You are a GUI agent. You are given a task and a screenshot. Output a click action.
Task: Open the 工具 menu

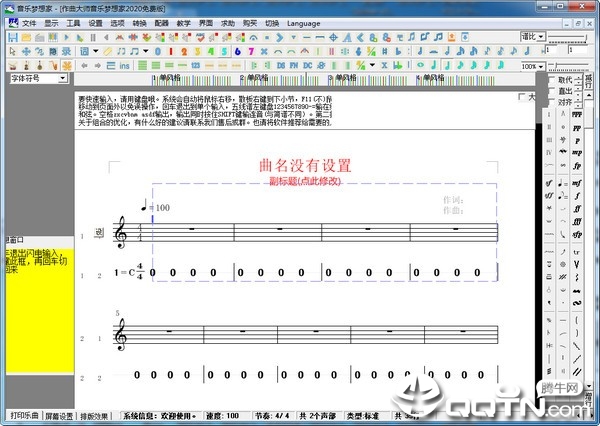point(73,23)
